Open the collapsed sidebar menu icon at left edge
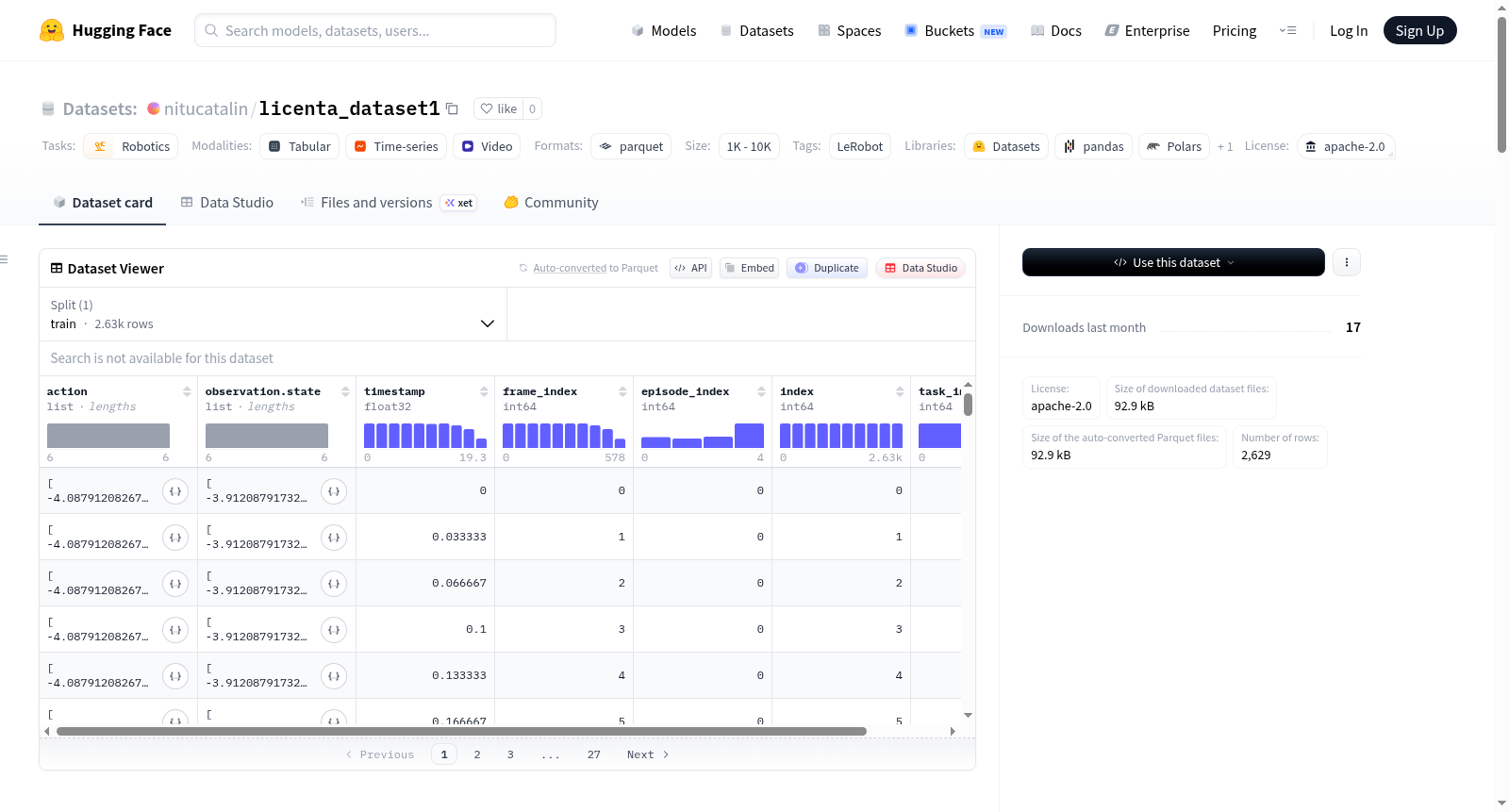 tap(4, 259)
